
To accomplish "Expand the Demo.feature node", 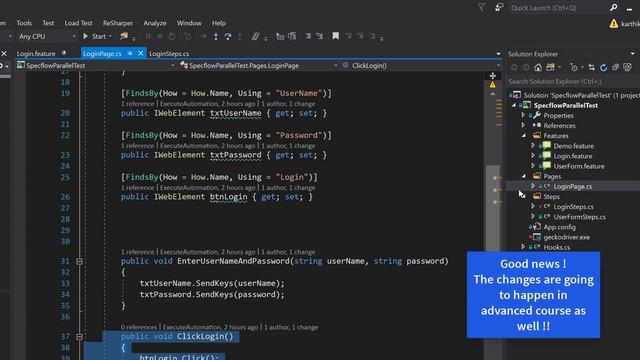I will pyautogui.click(x=533, y=146).
